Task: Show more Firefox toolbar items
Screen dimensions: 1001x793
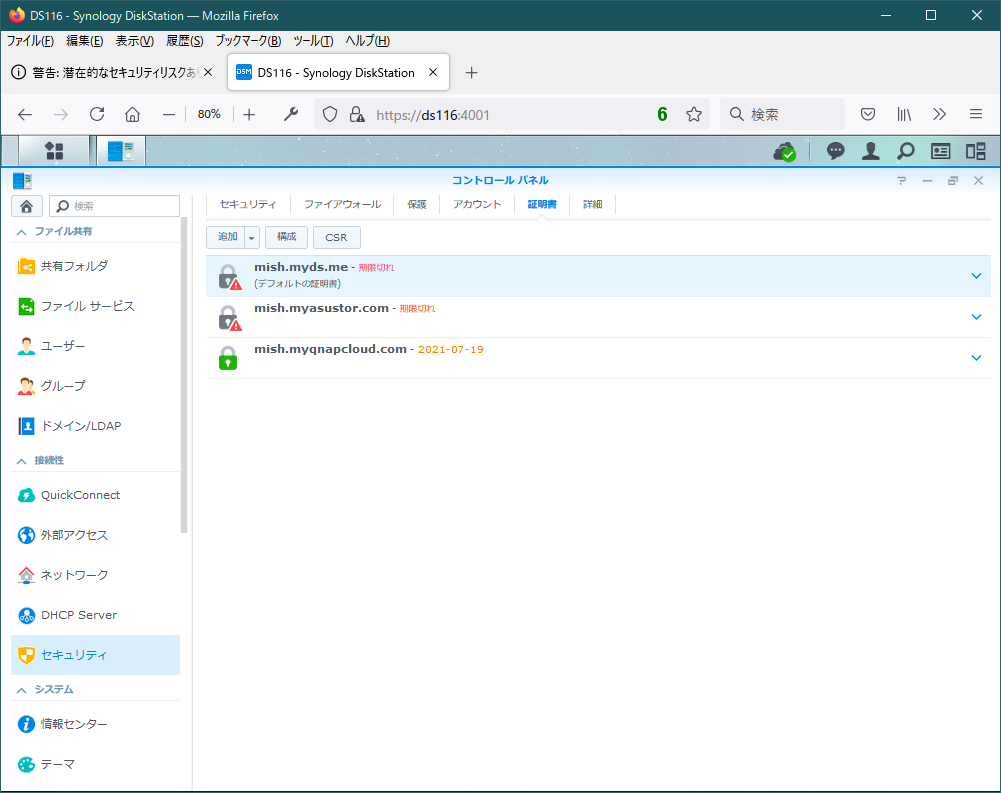Action: click(x=939, y=114)
